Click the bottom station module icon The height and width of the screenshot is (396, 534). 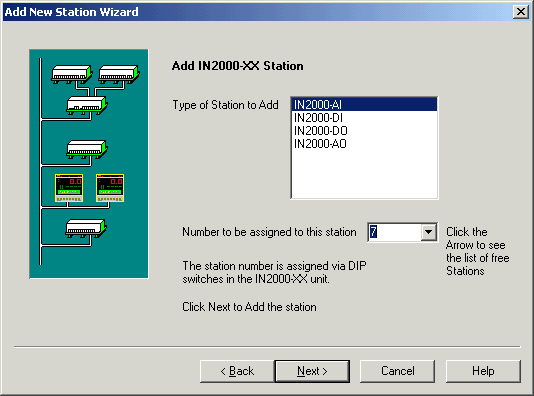coord(86,228)
